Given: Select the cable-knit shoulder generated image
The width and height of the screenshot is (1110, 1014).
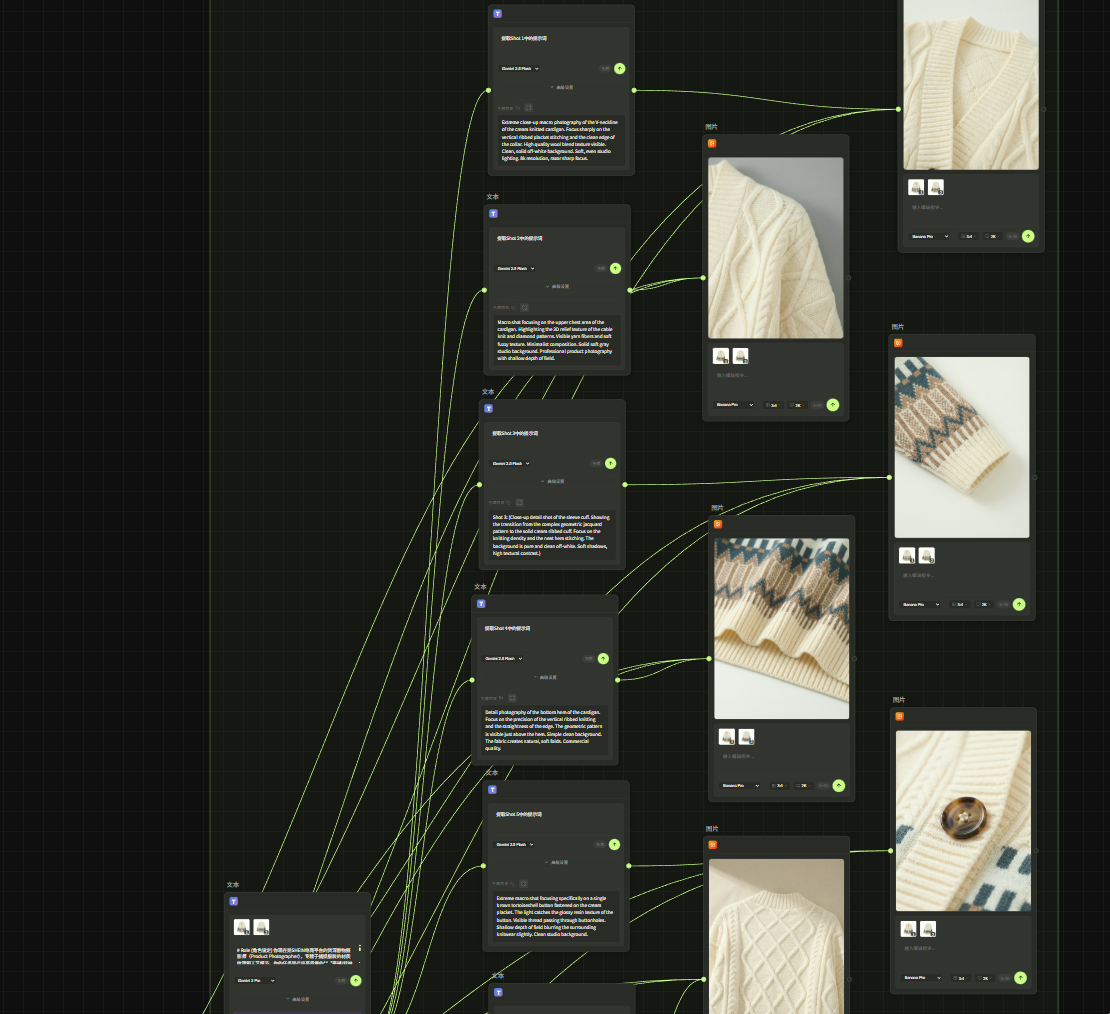Looking at the screenshot, I should [775, 247].
